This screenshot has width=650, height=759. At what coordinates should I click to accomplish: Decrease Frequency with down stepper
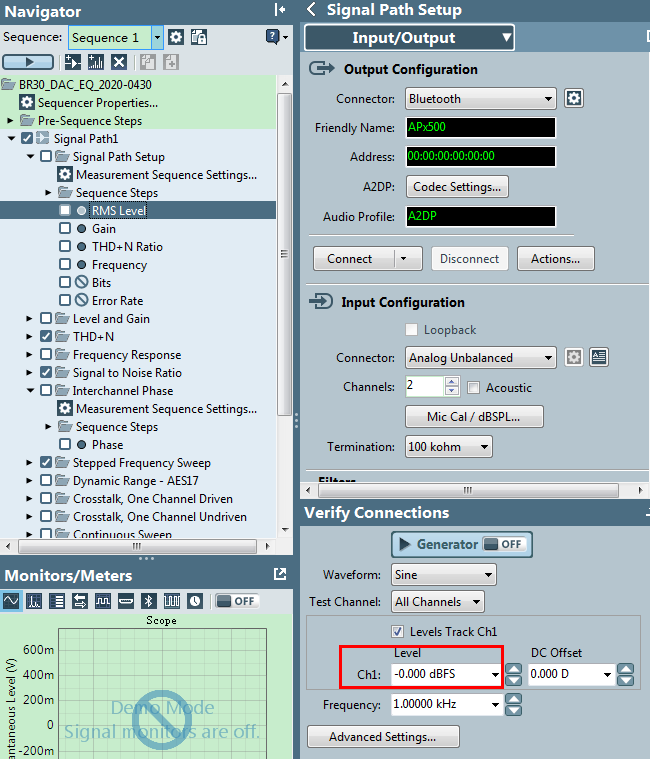coord(514,710)
